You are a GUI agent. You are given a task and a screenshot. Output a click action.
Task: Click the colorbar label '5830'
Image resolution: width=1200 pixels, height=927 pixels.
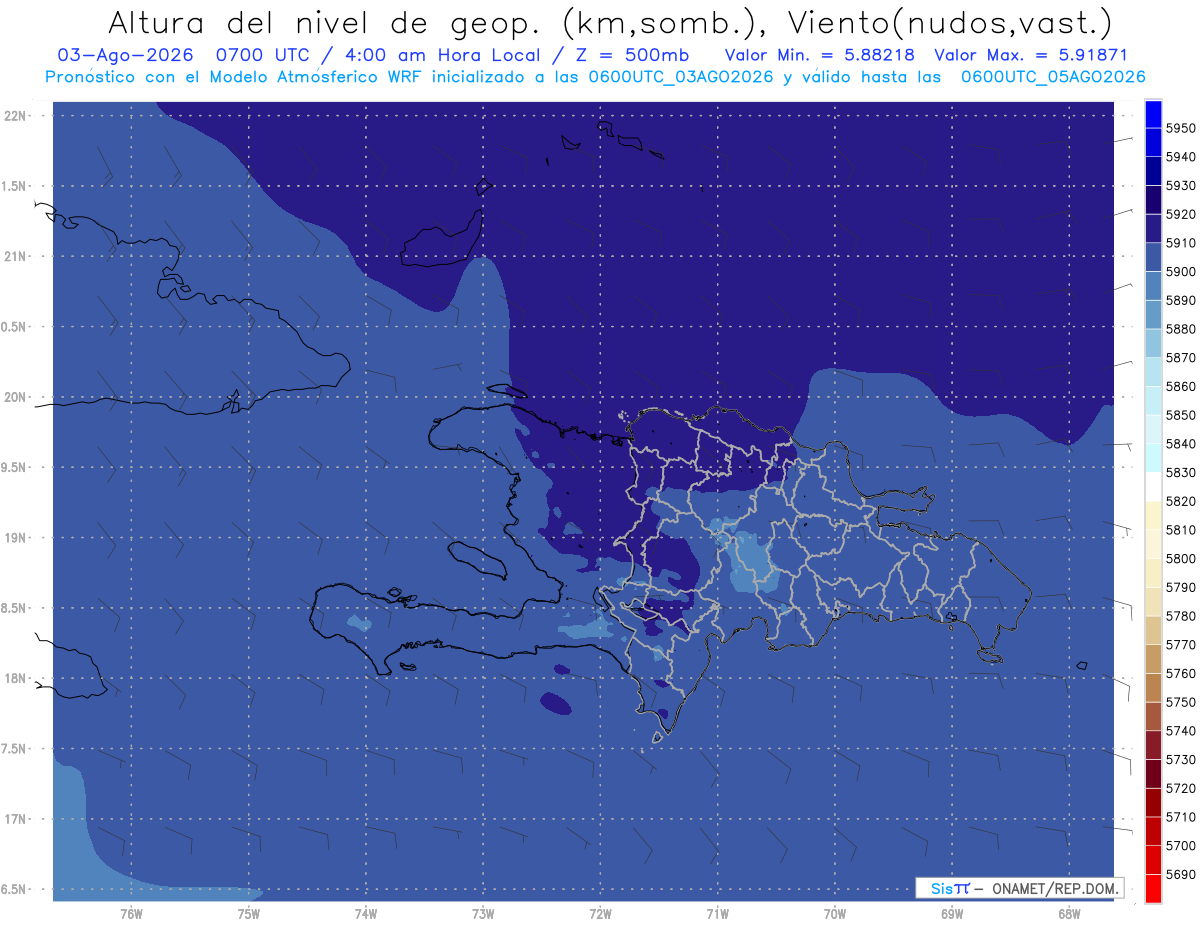coord(1180,472)
